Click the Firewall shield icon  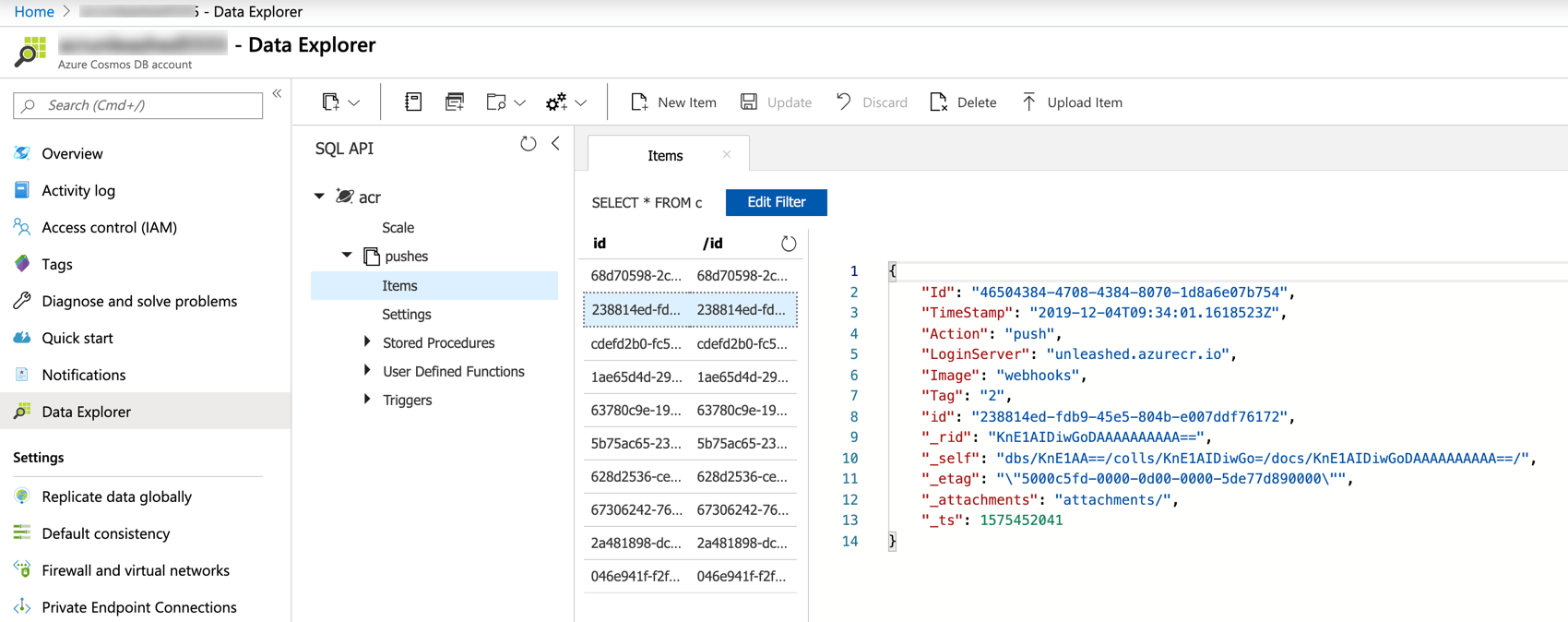pyautogui.click(x=22, y=570)
